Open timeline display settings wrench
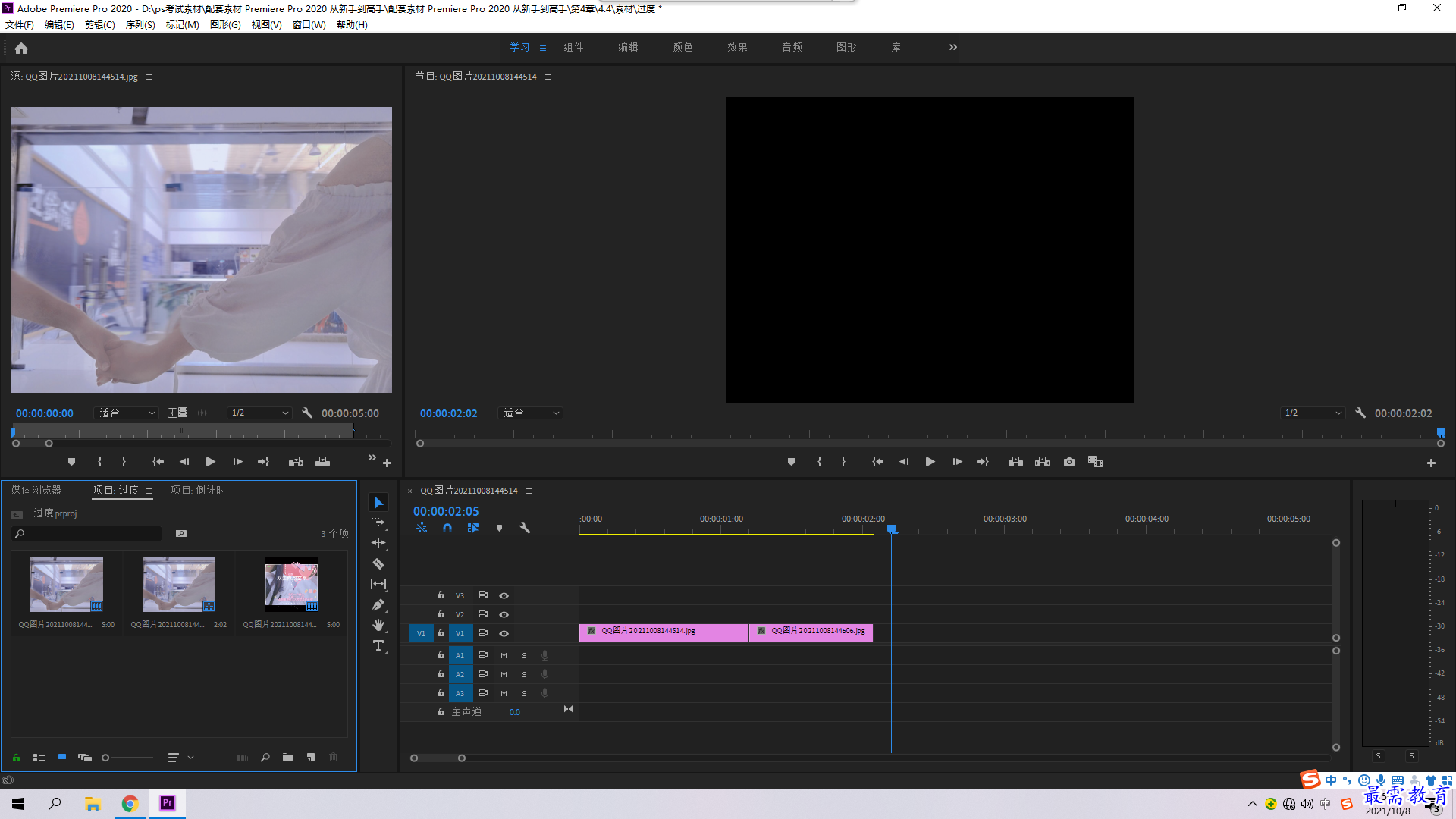 pyautogui.click(x=524, y=528)
